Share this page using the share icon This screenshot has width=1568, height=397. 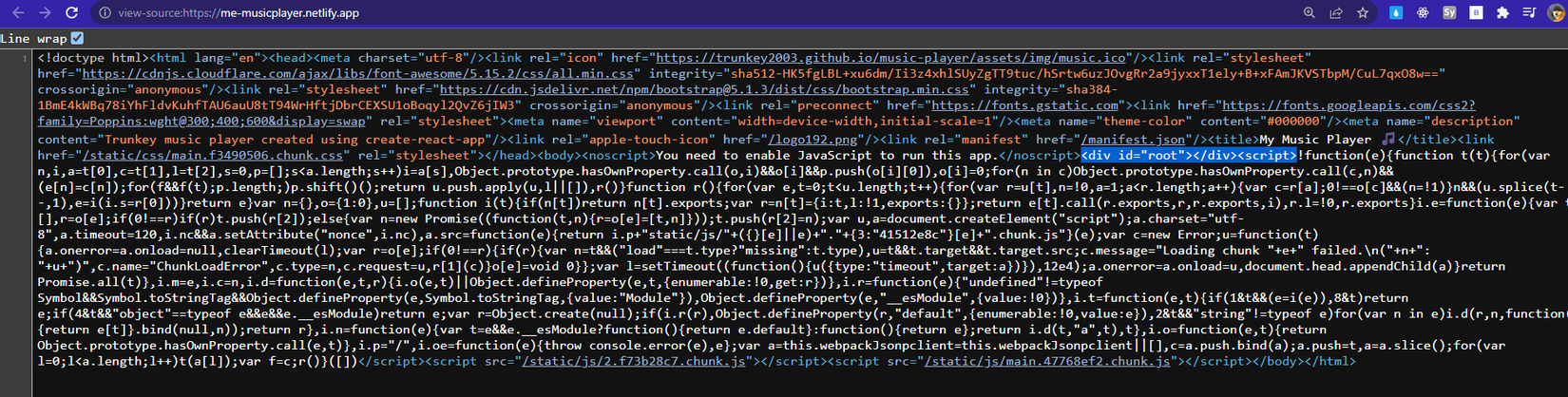[x=1335, y=13]
